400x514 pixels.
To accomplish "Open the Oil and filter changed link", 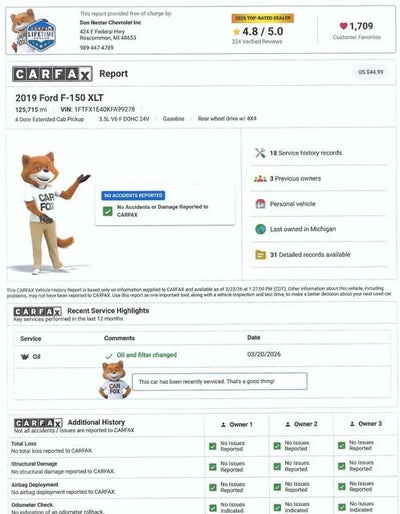I will (x=147, y=355).
